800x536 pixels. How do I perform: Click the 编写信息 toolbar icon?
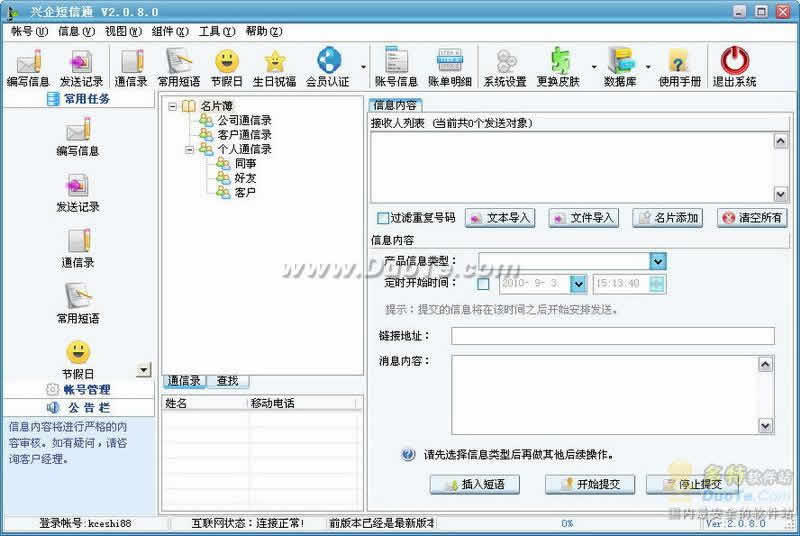(x=27, y=66)
